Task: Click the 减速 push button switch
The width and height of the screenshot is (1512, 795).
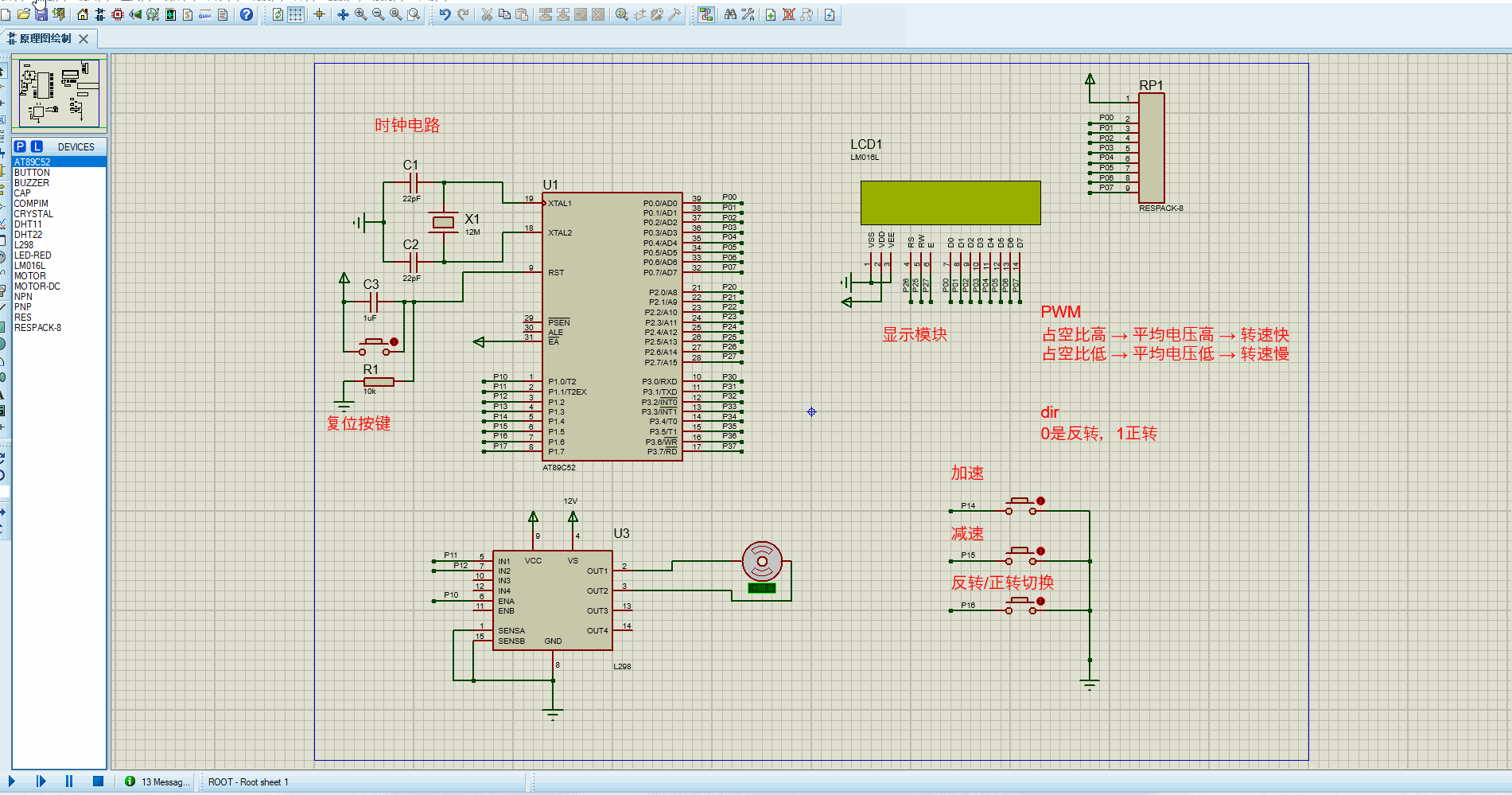Action: coord(1022,555)
